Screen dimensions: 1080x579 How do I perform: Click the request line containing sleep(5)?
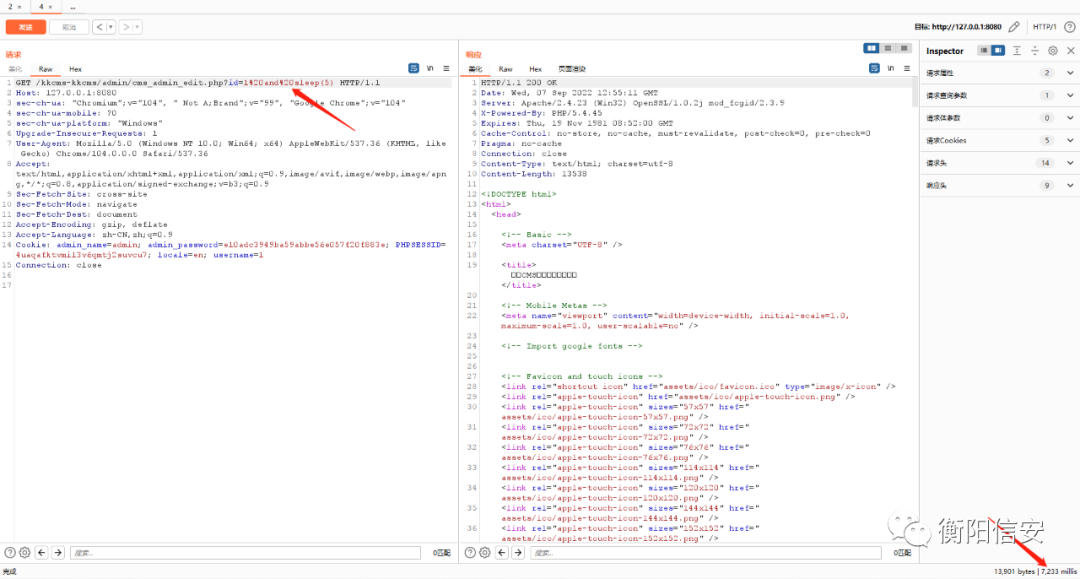[198, 83]
